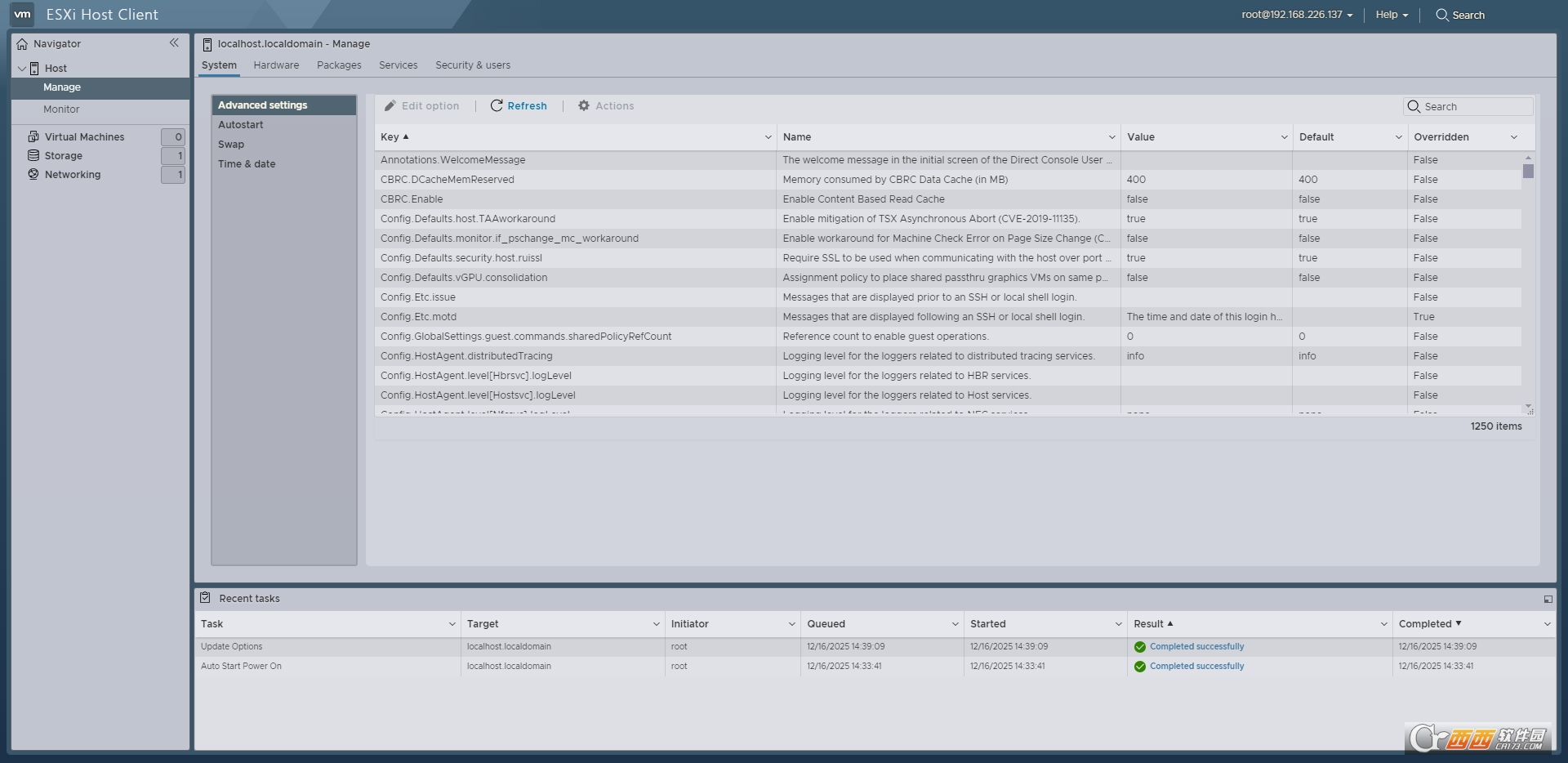
Task: Open the Help dropdown menu
Action: point(1392,15)
